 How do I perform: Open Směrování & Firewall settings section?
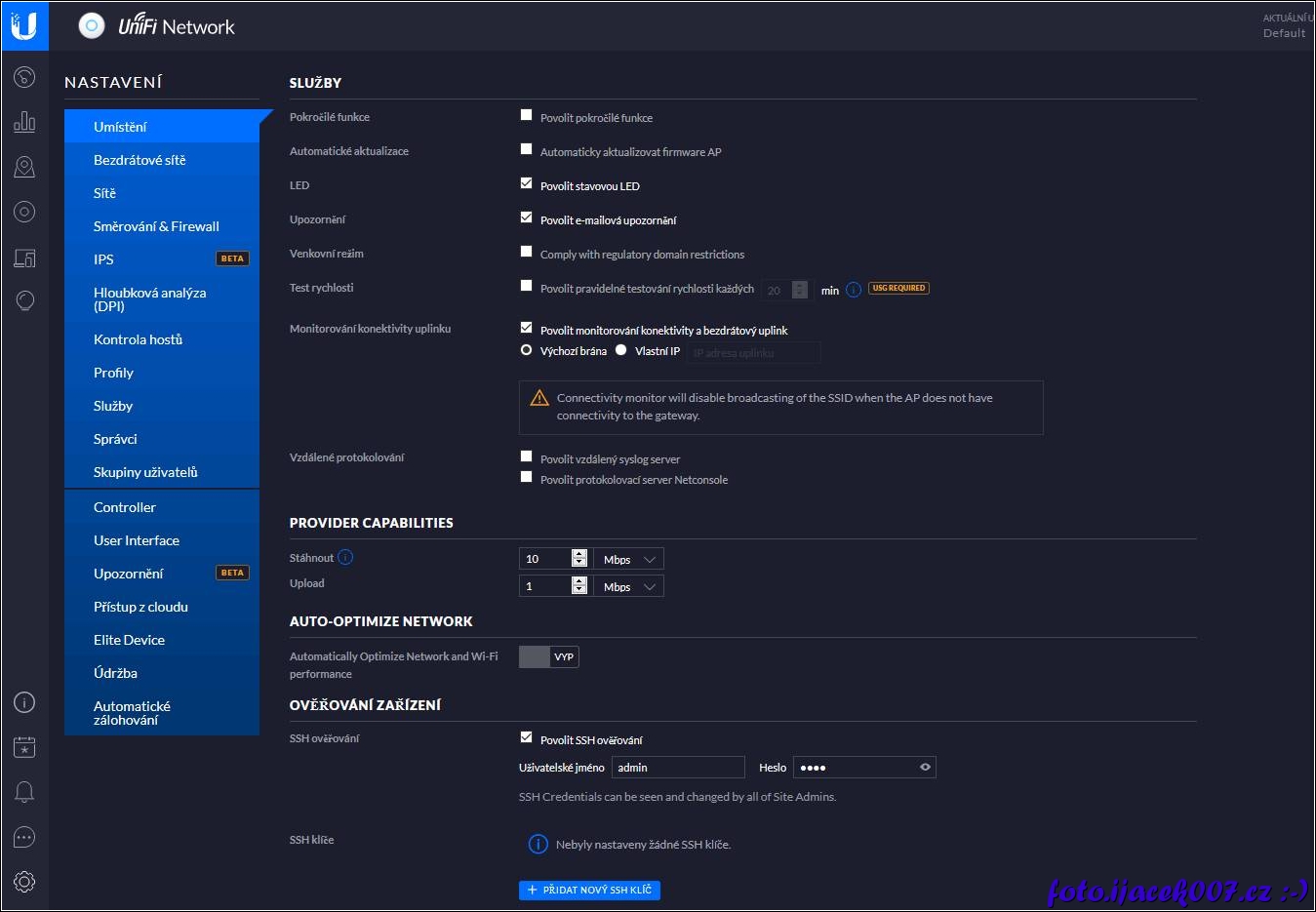coord(156,226)
